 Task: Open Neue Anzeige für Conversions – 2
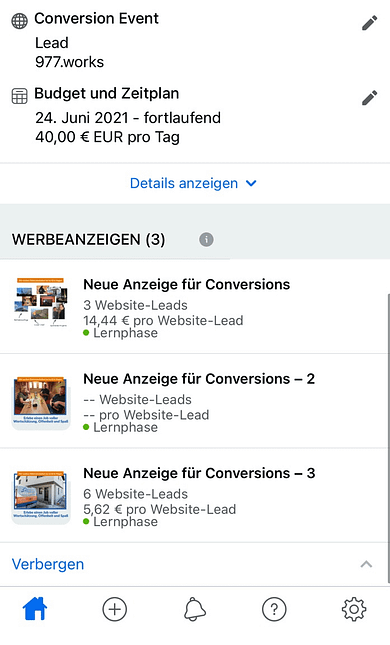click(x=195, y=401)
